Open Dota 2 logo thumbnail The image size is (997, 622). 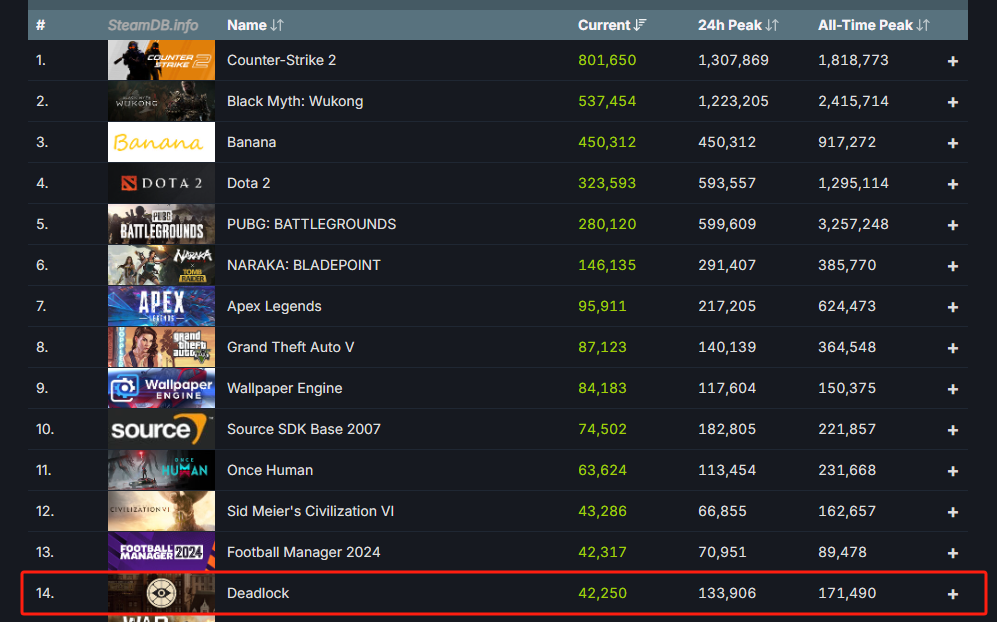tap(162, 183)
